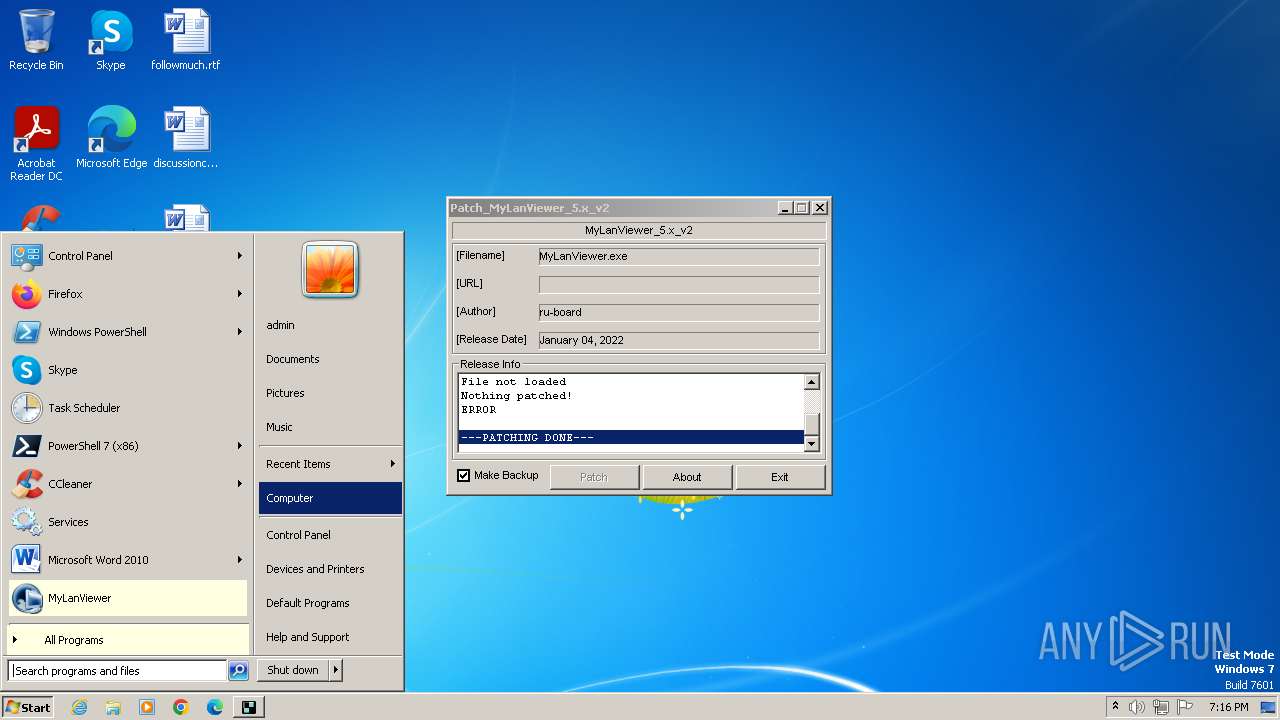
Task: Open followmuch.rtf document on desktop
Action: [186, 40]
